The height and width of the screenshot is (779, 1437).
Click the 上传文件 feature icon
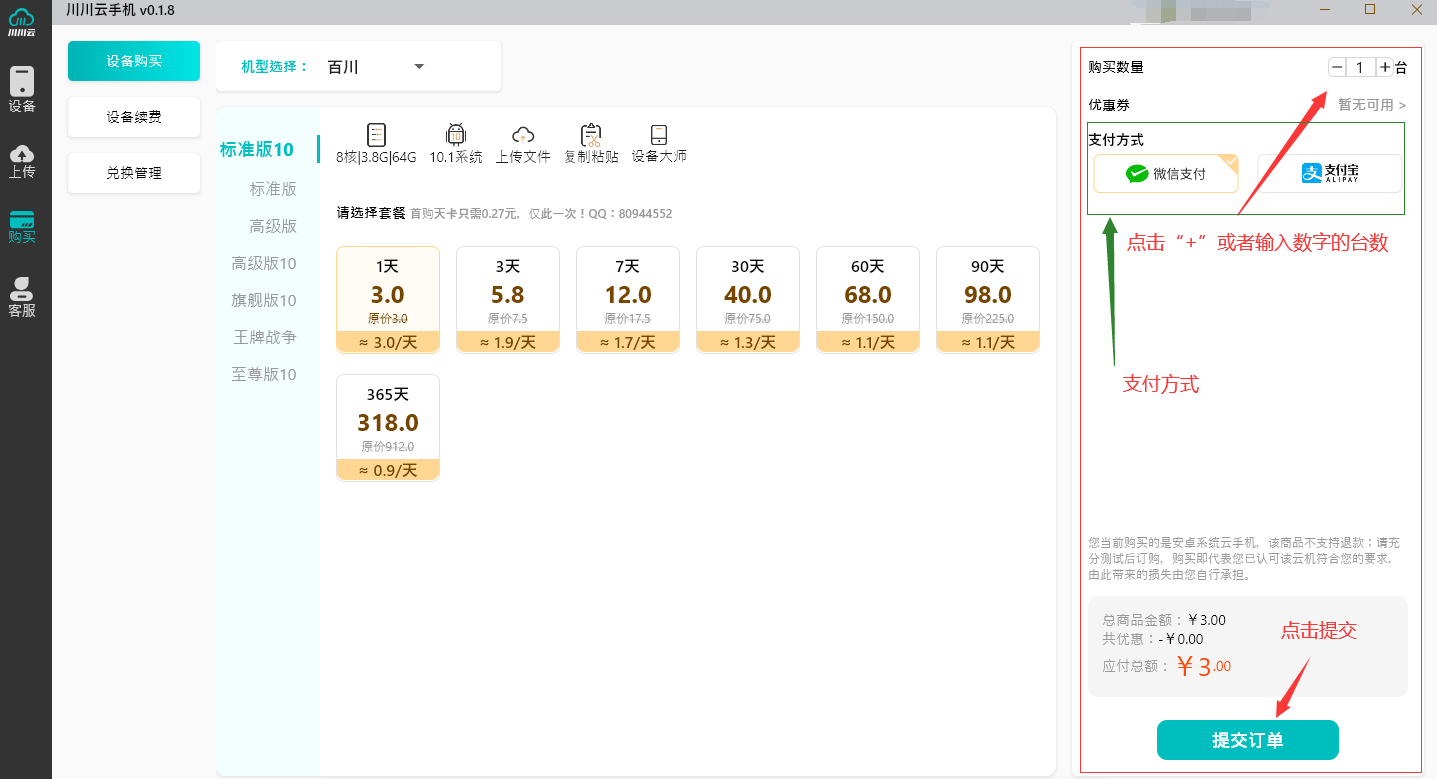point(523,143)
